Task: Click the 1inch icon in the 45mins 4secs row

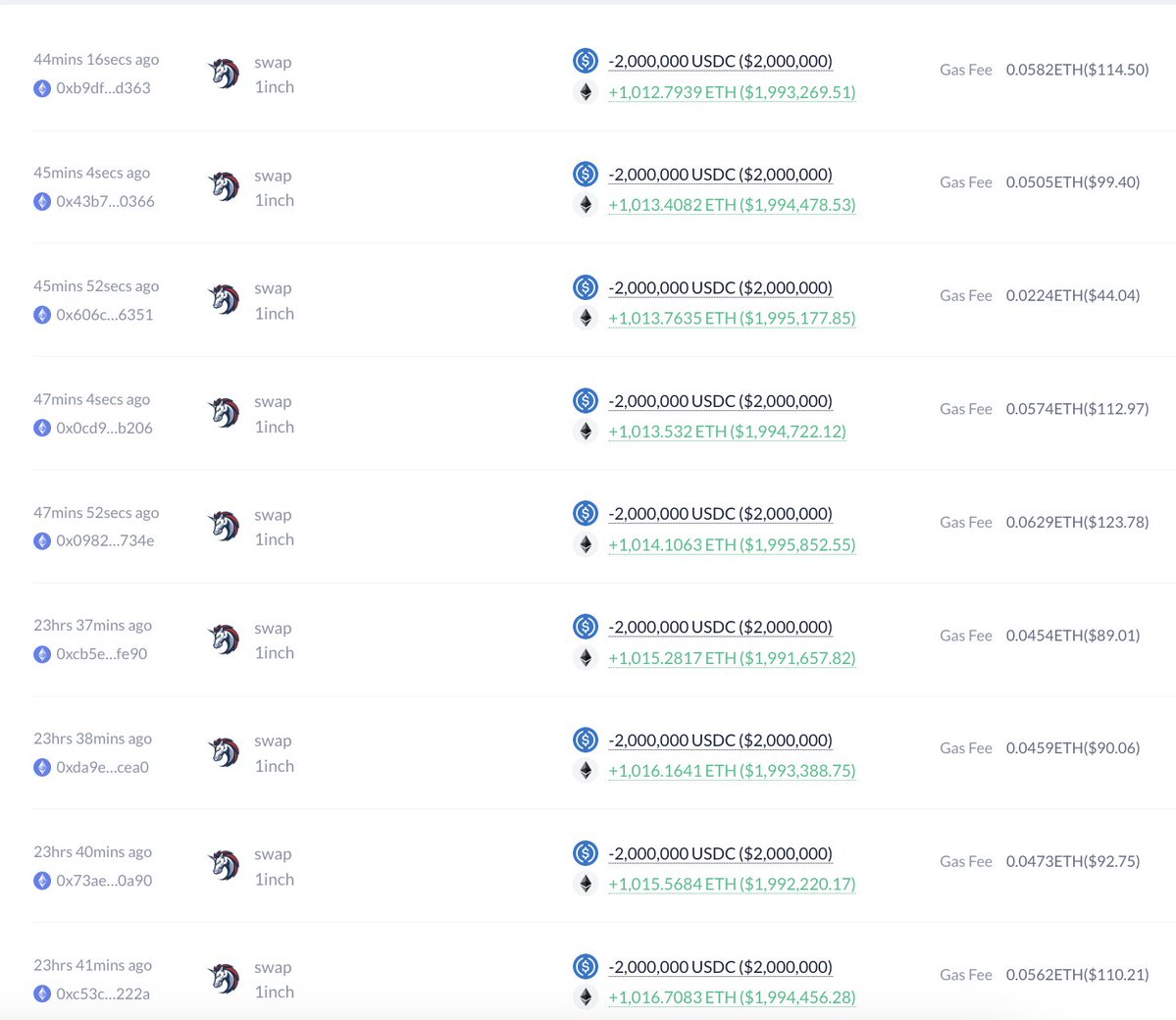Action: click(x=224, y=186)
